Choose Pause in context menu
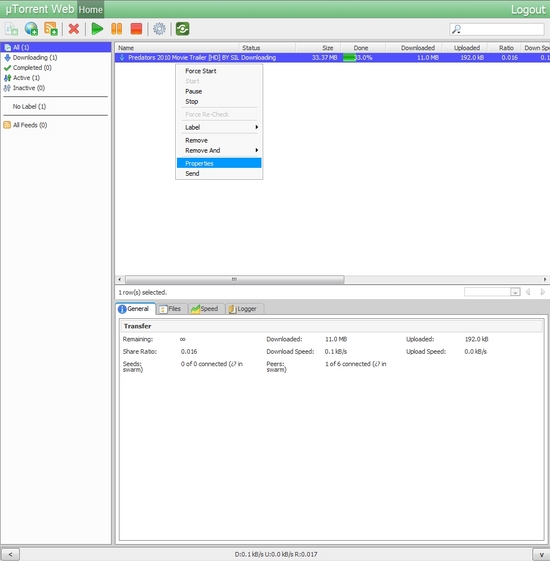Image resolution: width=550 pixels, height=561 pixels. (x=219, y=92)
